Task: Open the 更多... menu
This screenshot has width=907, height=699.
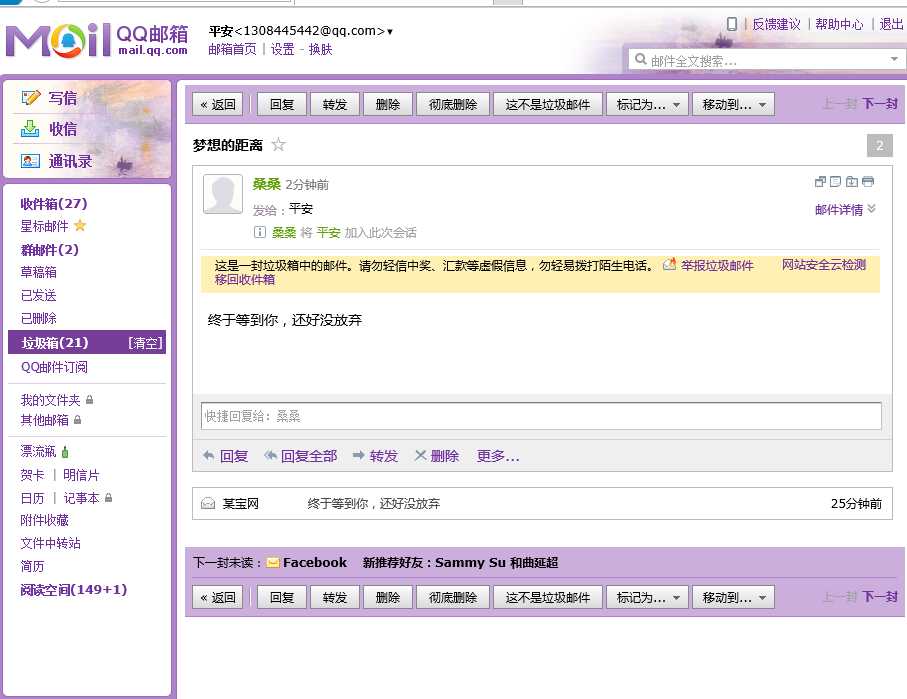Action: click(498, 456)
